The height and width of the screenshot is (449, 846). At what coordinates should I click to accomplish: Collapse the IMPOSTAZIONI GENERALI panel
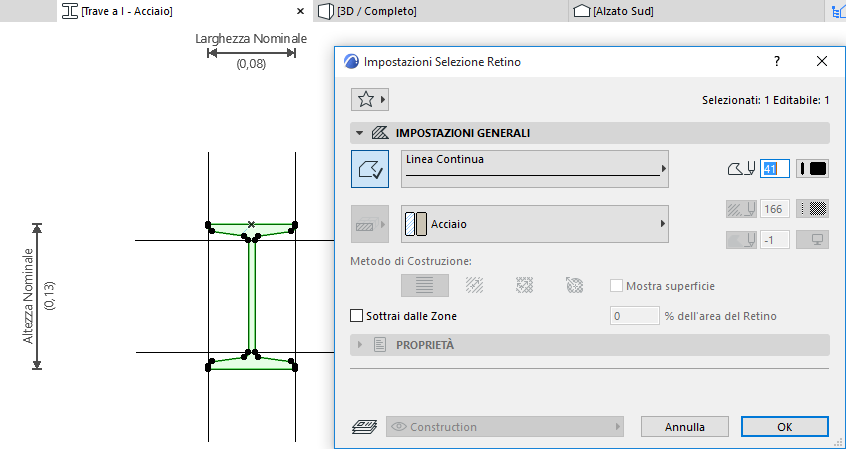coord(359,133)
